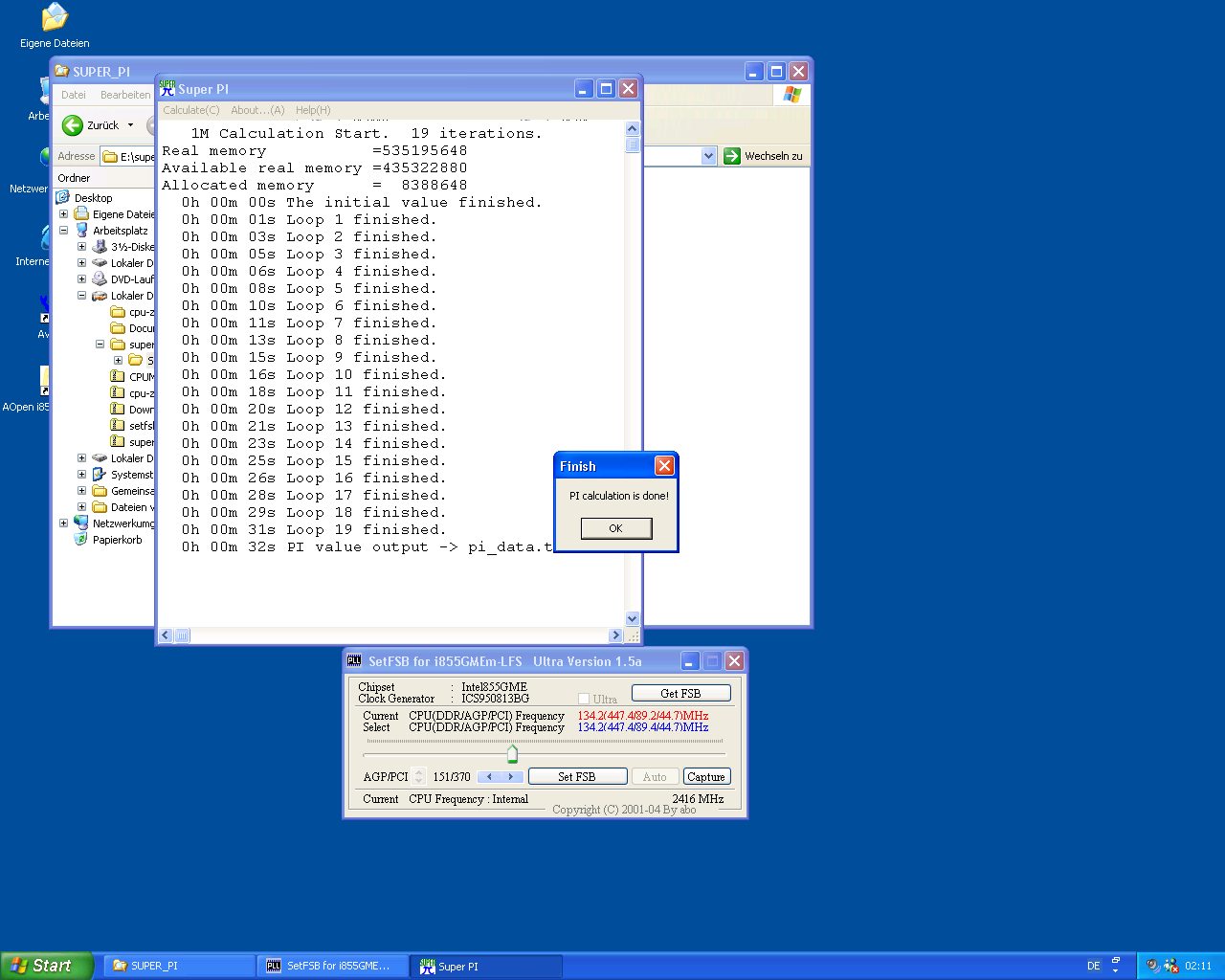Click Super PI vertical scrollbar up arrow

click(x=632, y=128)
